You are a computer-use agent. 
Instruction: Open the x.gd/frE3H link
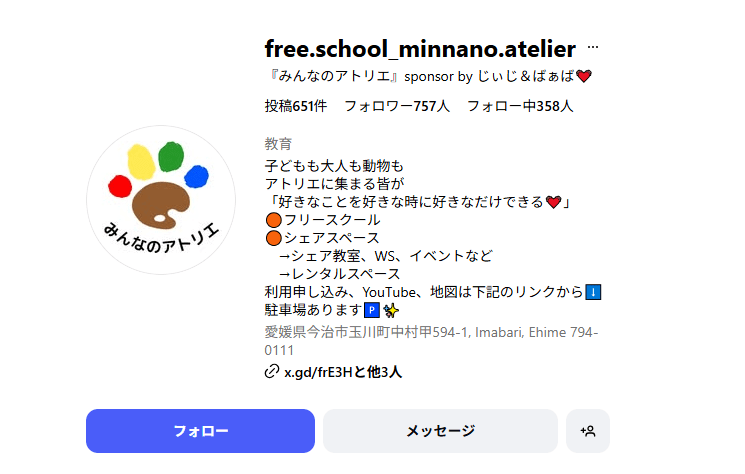tap(343, 372)
